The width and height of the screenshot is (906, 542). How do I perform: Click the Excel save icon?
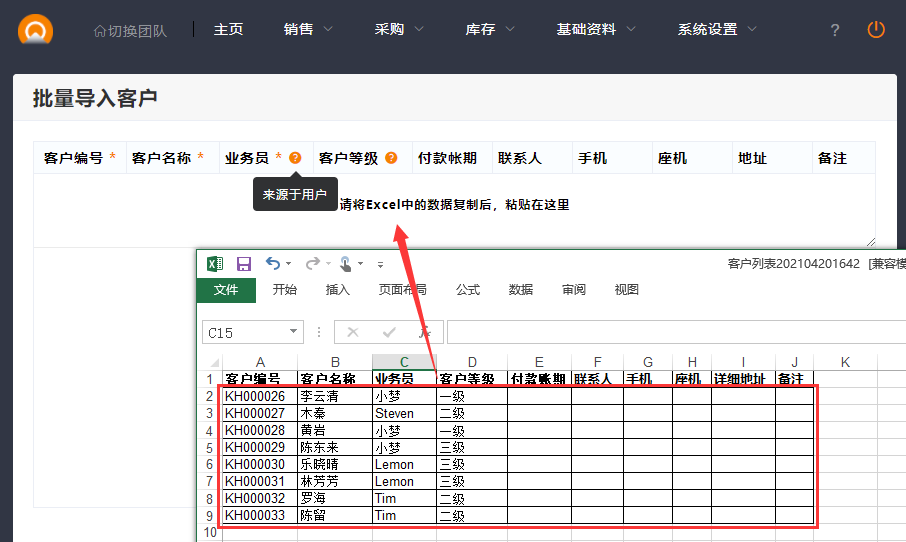pos(244,264)
